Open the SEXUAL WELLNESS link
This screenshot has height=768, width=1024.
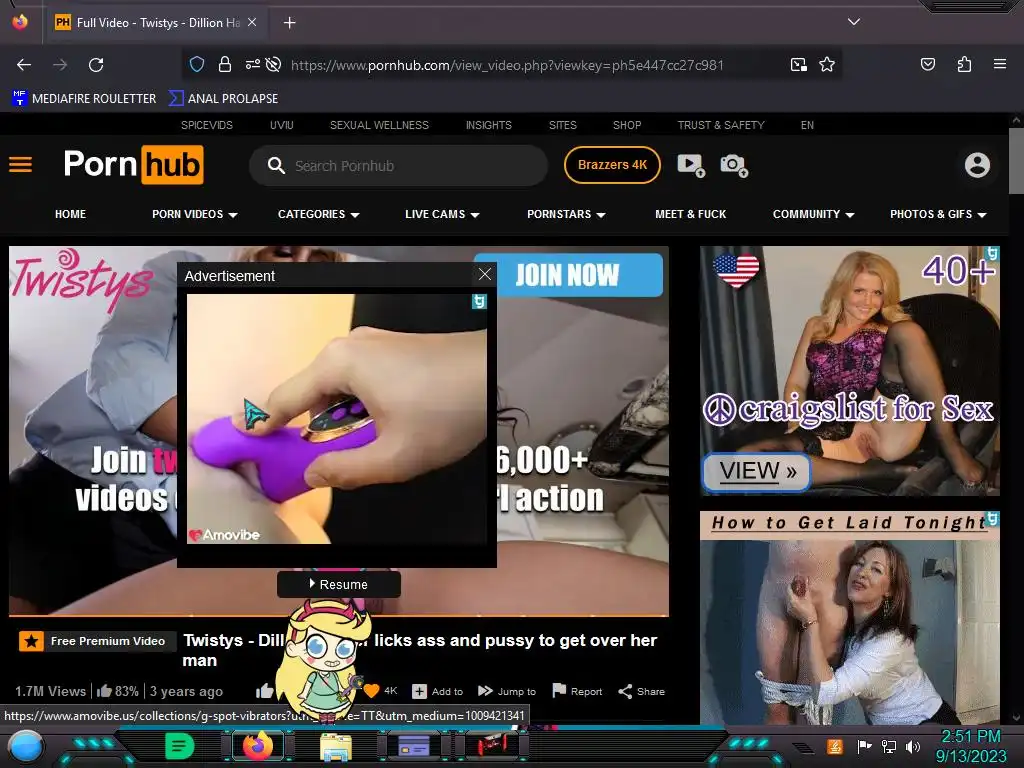point(379,125)
